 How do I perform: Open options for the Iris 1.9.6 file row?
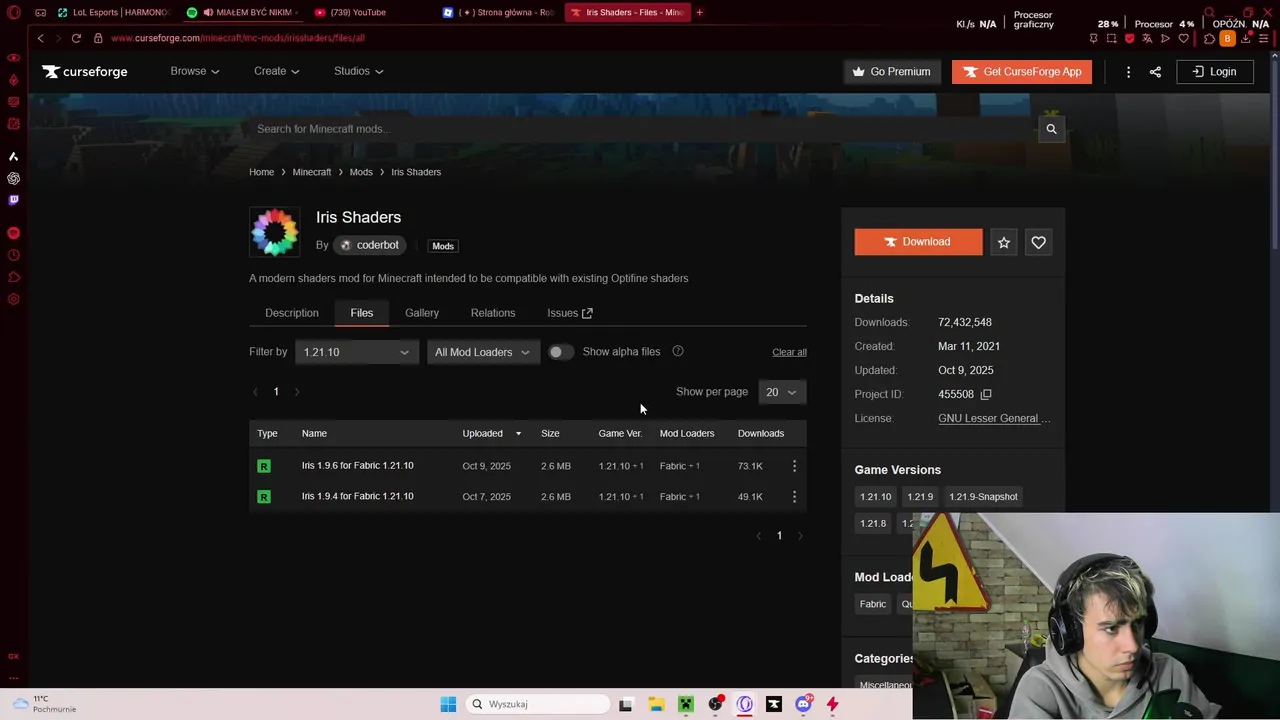(x=794, y=466)
